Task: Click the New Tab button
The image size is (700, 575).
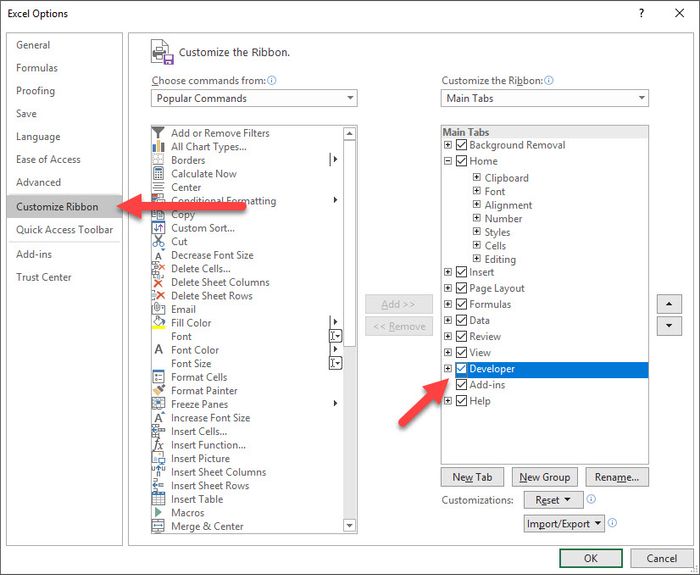Action: [472, 477]
